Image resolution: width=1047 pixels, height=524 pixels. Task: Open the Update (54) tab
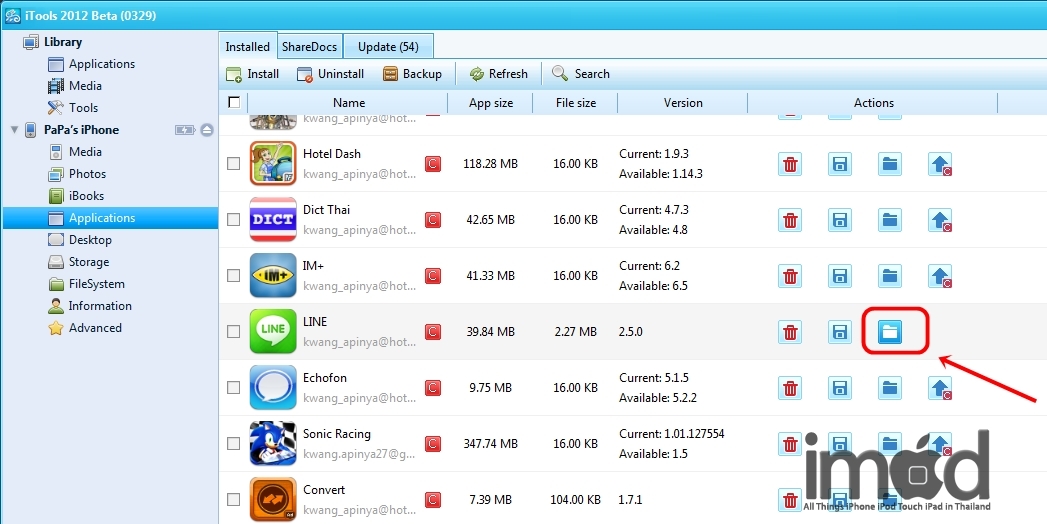(388, 47)
